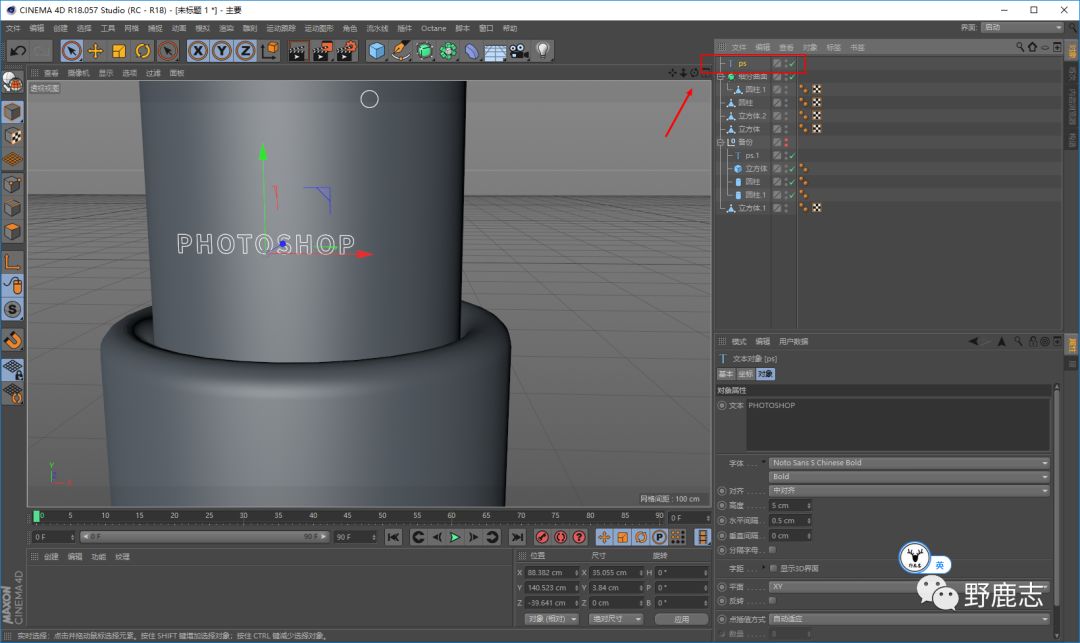Open Edit Render Settings icon
Image resolution: width=1080 pixels, height=643 pixels.
click(345, 51)
